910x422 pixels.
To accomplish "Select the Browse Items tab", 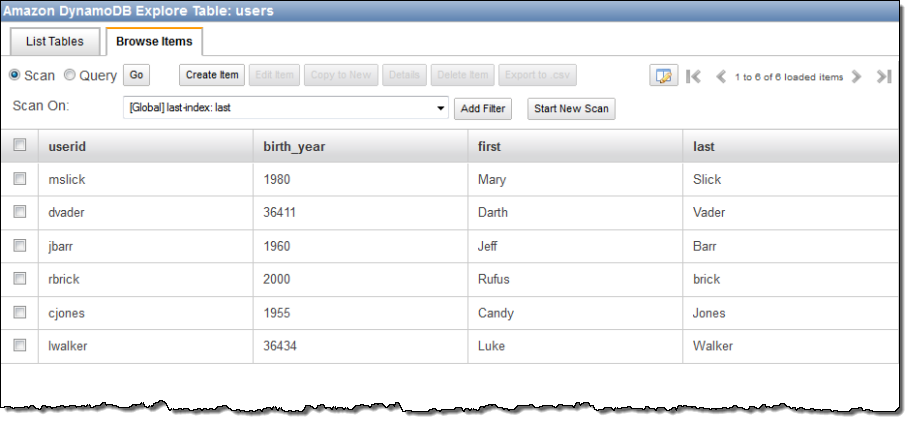I will click(x=154, y=42).
